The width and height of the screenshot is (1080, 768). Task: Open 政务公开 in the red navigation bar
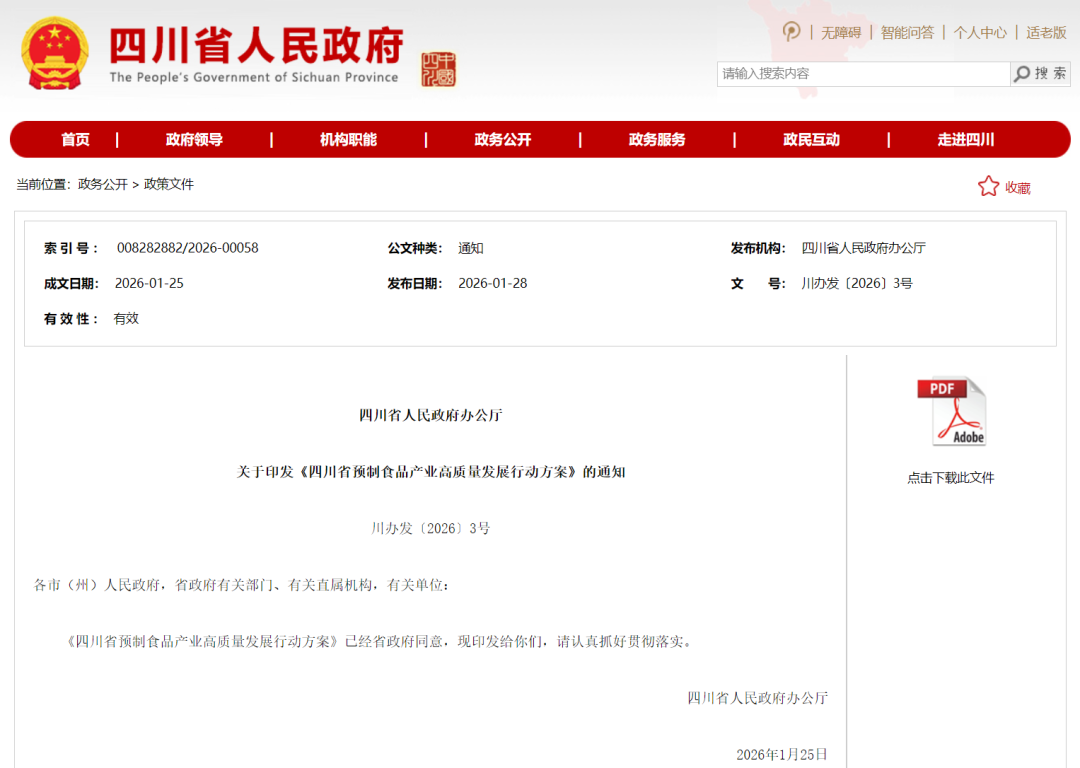point(502,140)
